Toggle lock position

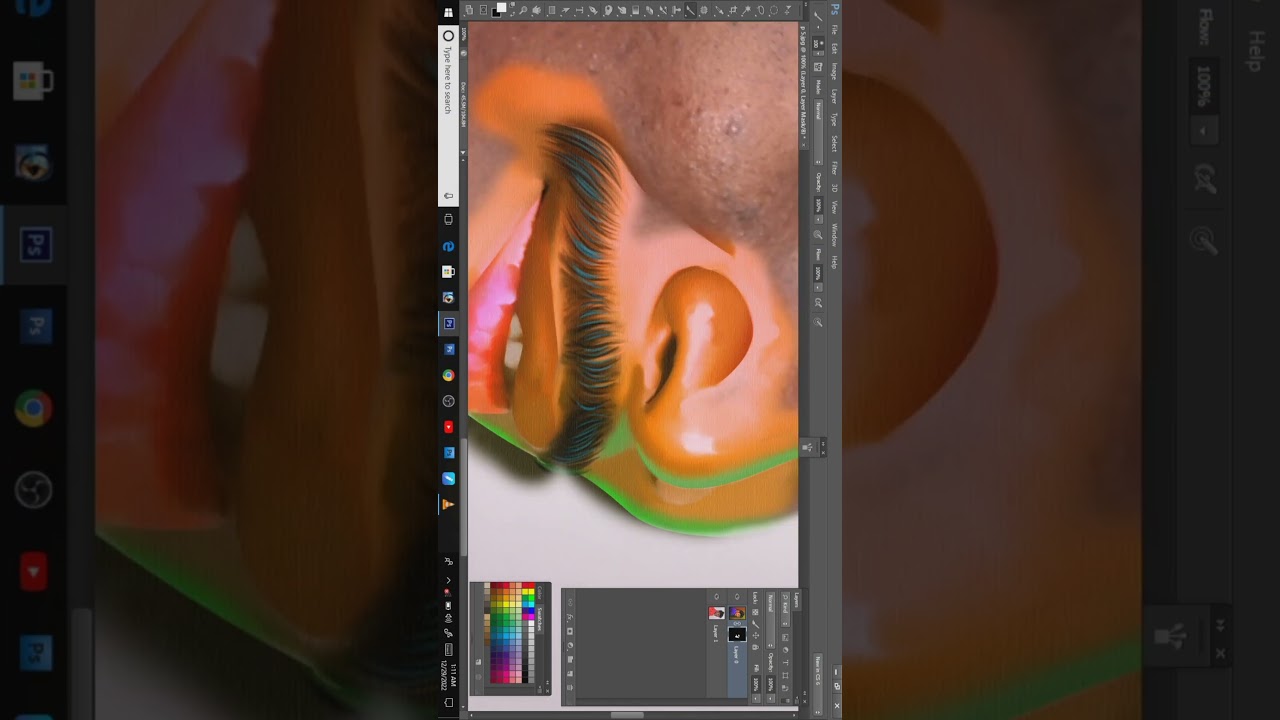(755, 636)
